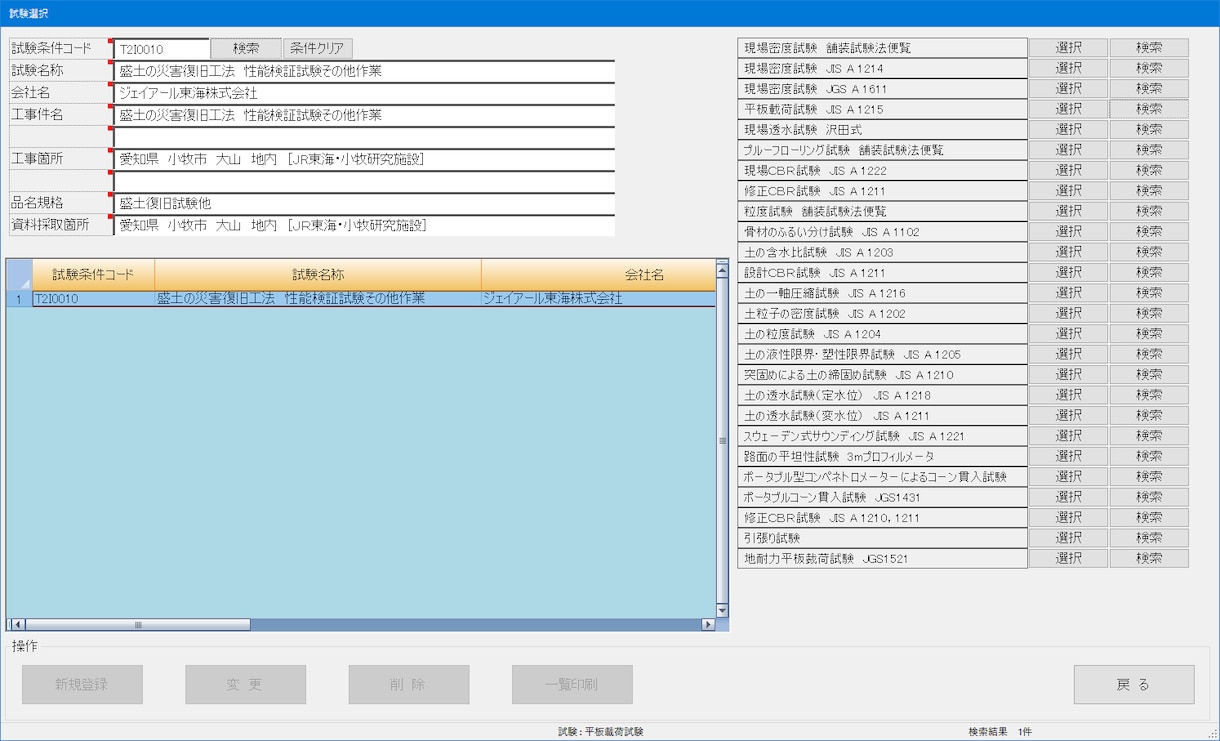Screen dimensions: 1220x741
Task: Click the horizontal scrollbar thumb under the grid
Action: (x=137, y=625)
